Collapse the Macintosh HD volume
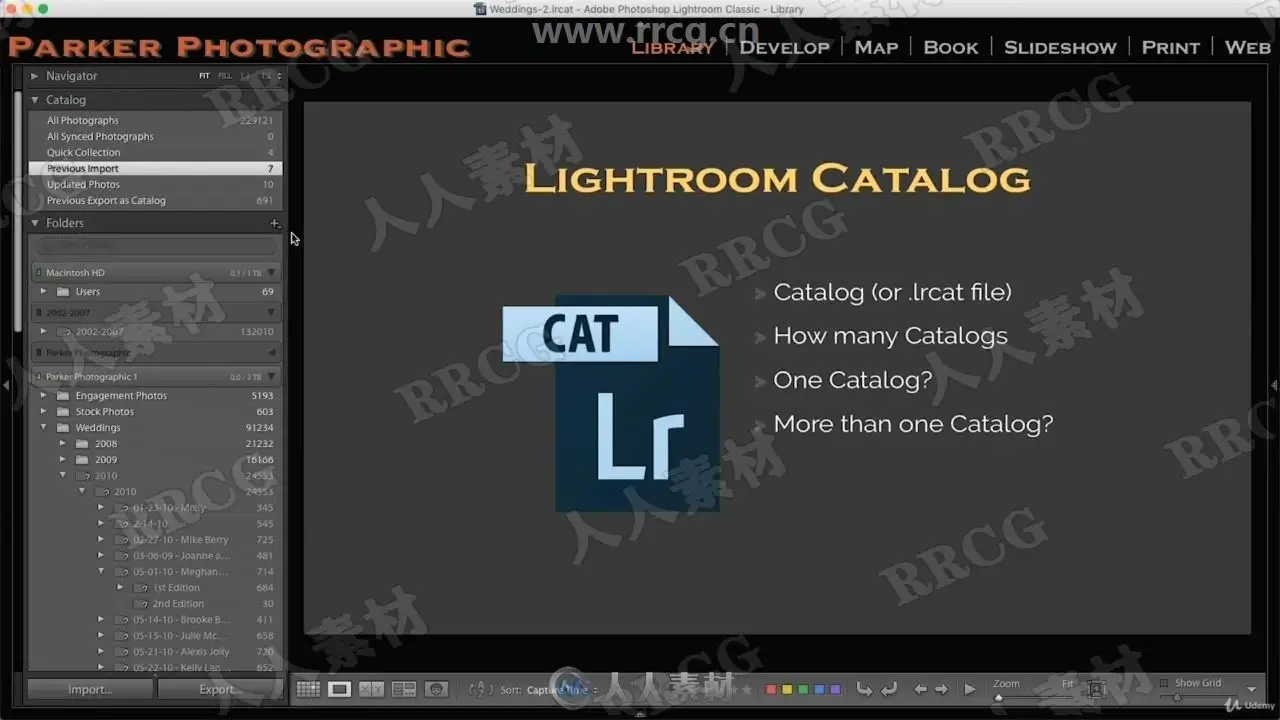The height and width of the screenshot is (720, 1280). [x=271, y=272]
